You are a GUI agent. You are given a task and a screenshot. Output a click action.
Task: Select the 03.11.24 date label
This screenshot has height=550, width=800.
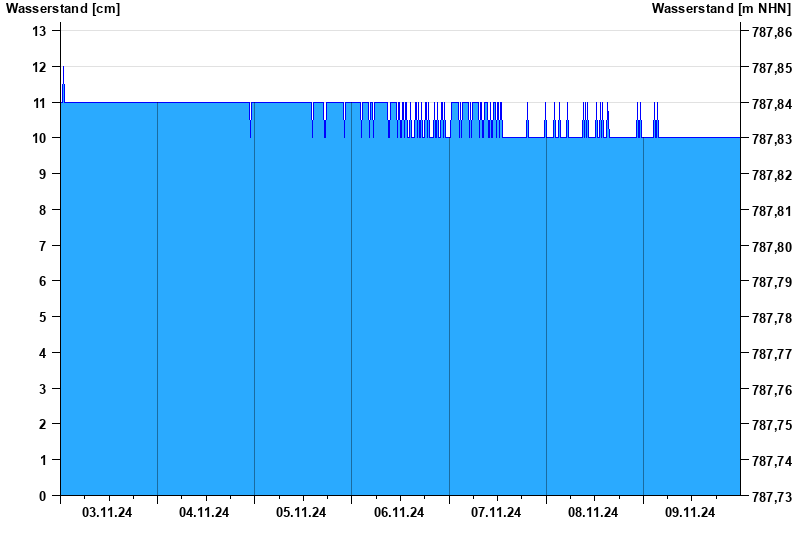pyautogui.click(x=107, y=513)
